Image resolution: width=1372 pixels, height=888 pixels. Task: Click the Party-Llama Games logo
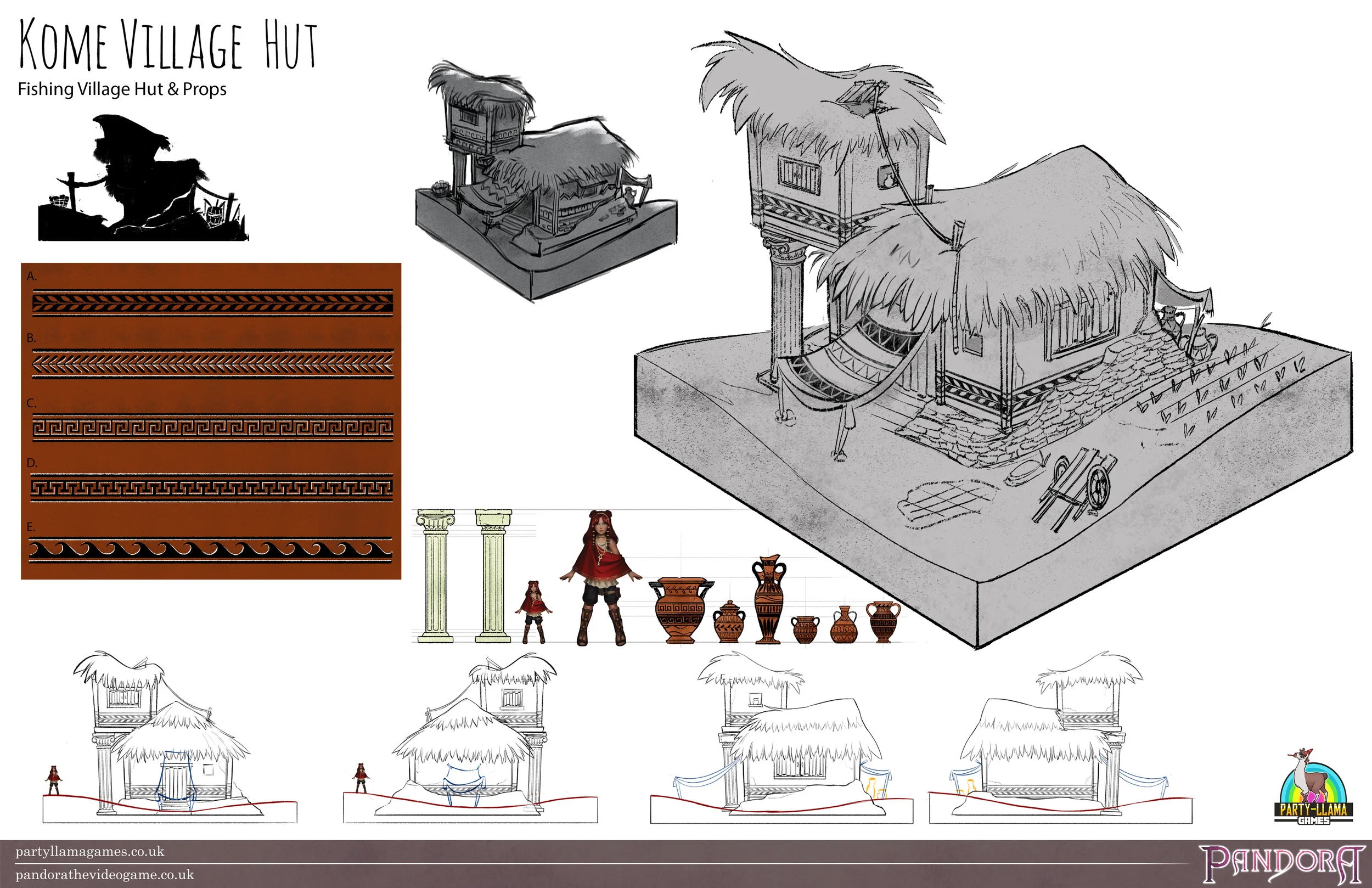point(1314,786)
